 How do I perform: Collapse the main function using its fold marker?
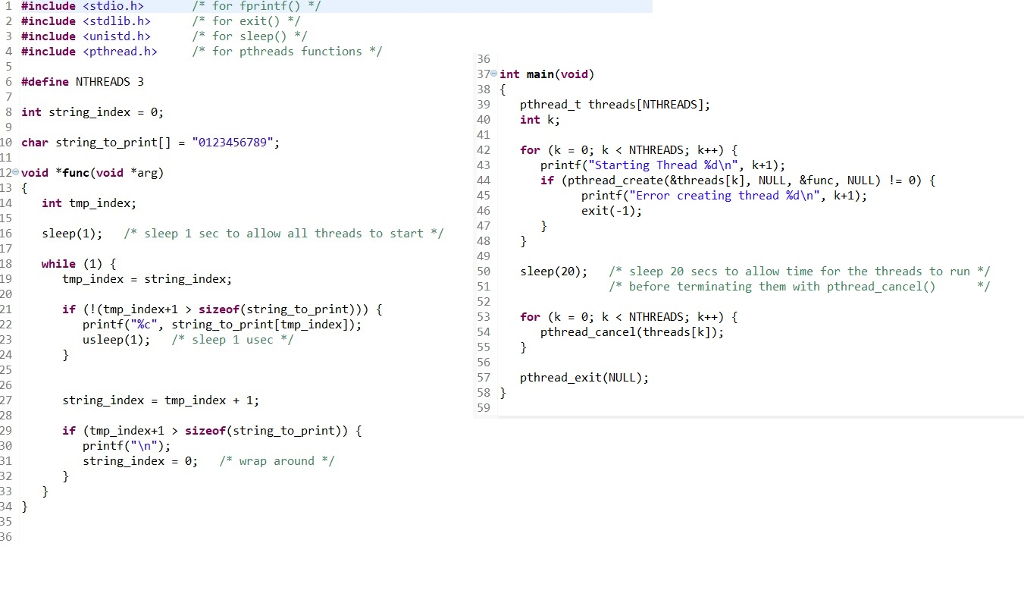(493, 73)
